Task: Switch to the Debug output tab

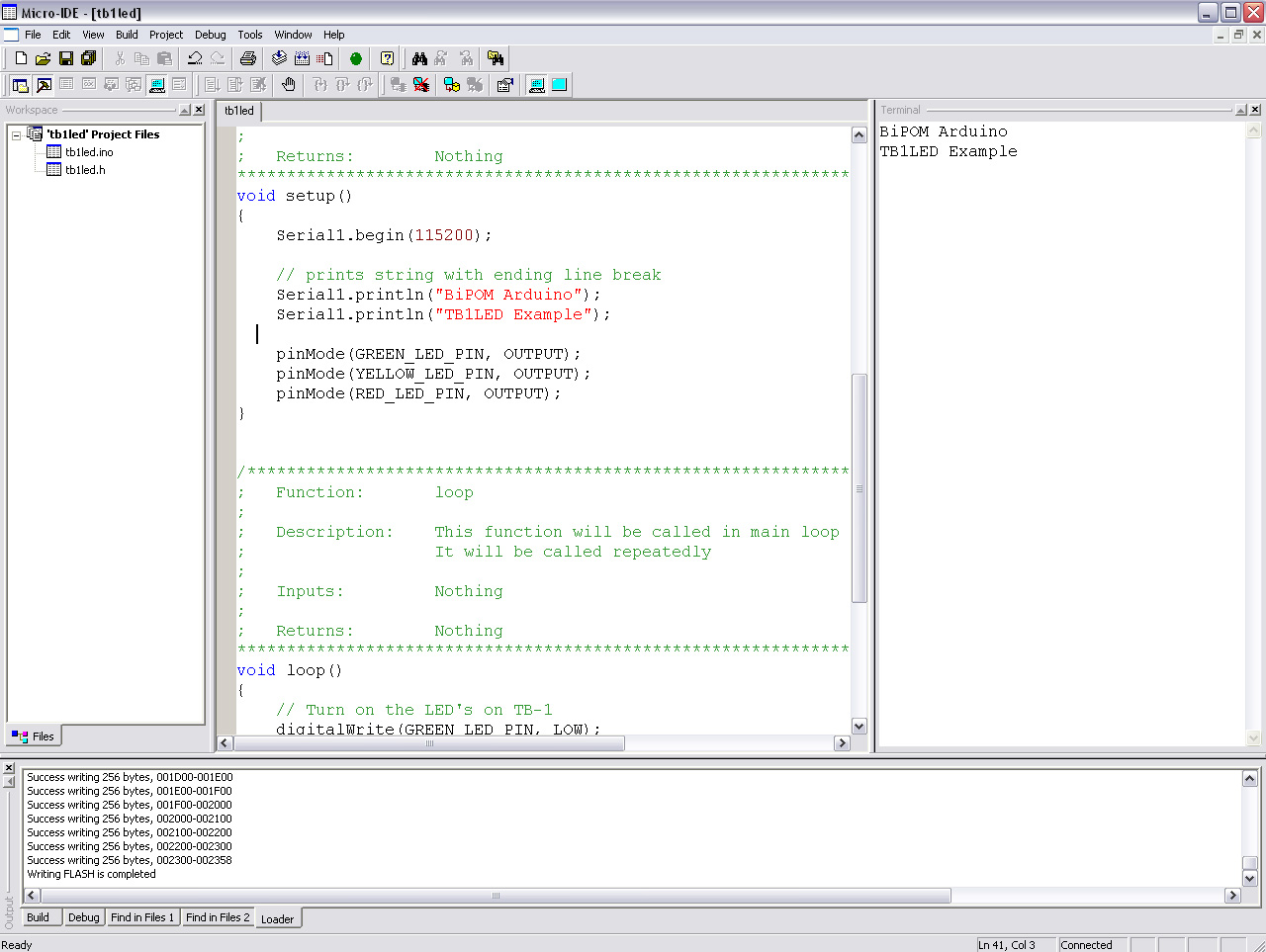Action: 83,917
